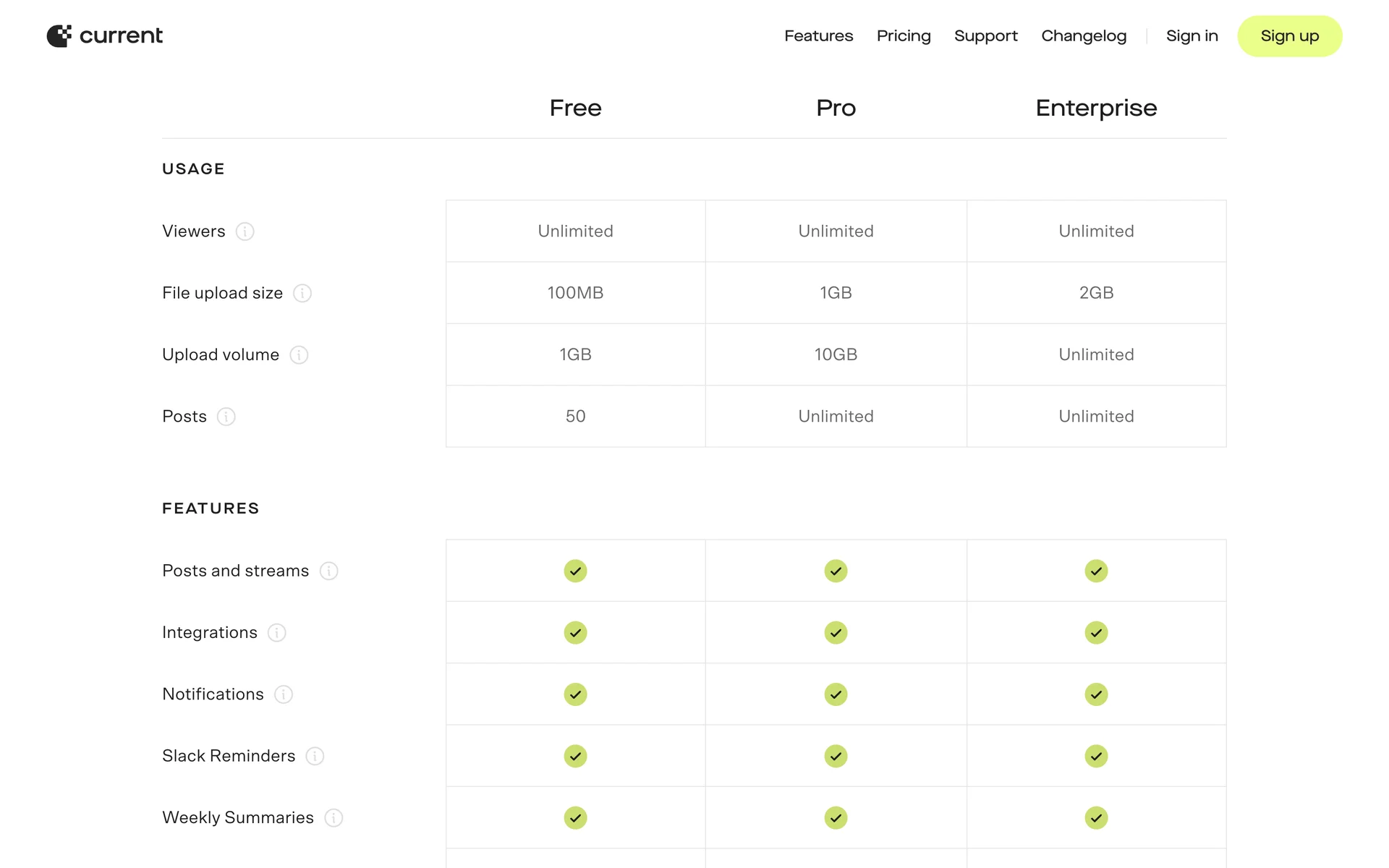
Task: Click the Slack Reminders info icon
Action: coord(315,756)
